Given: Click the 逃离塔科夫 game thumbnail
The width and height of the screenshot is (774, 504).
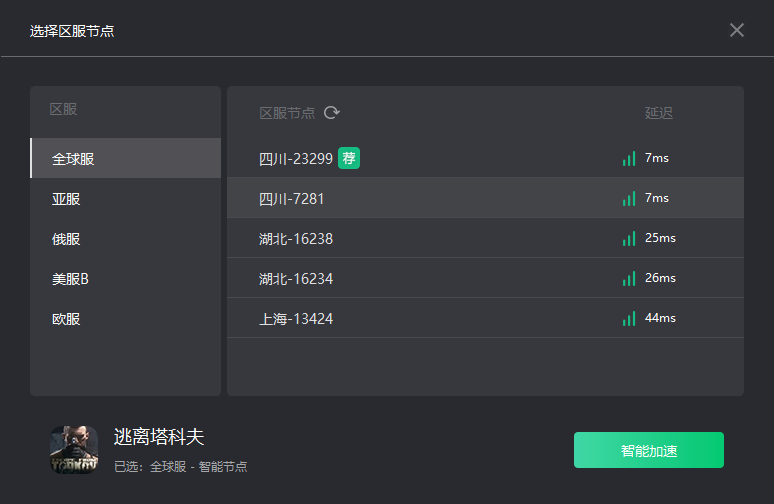Looking at the screenshot, I should click(74, 450).
